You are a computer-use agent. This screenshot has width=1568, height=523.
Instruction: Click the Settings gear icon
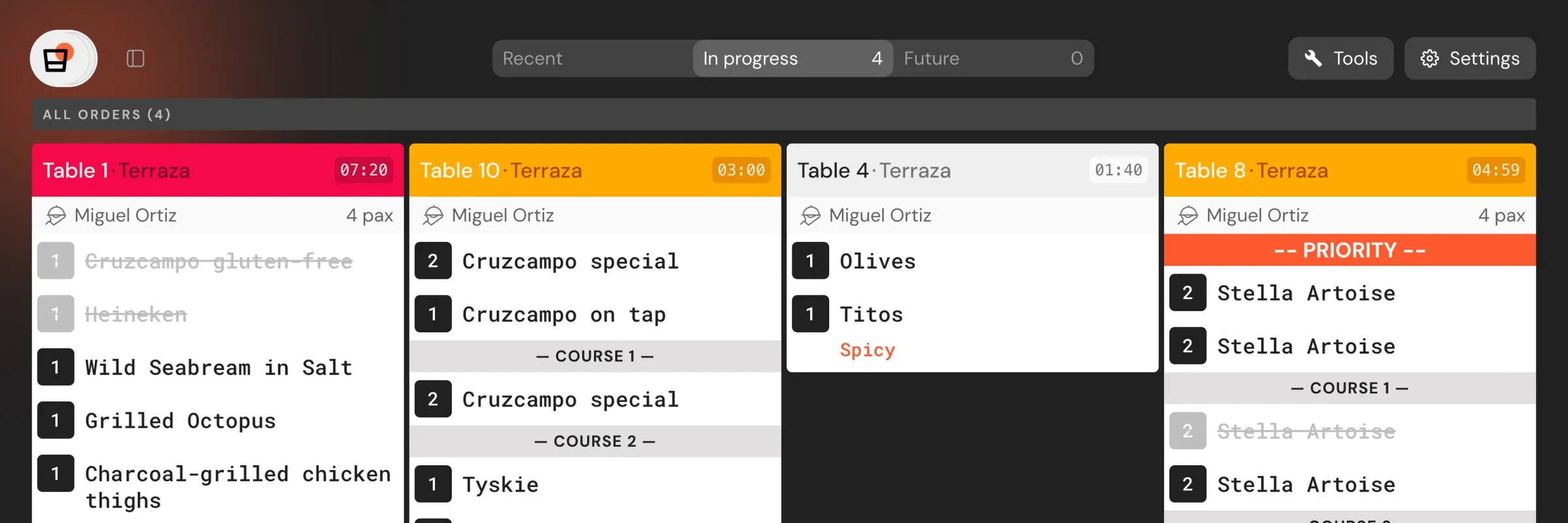pyautogui.click(x=1429, y=59)
